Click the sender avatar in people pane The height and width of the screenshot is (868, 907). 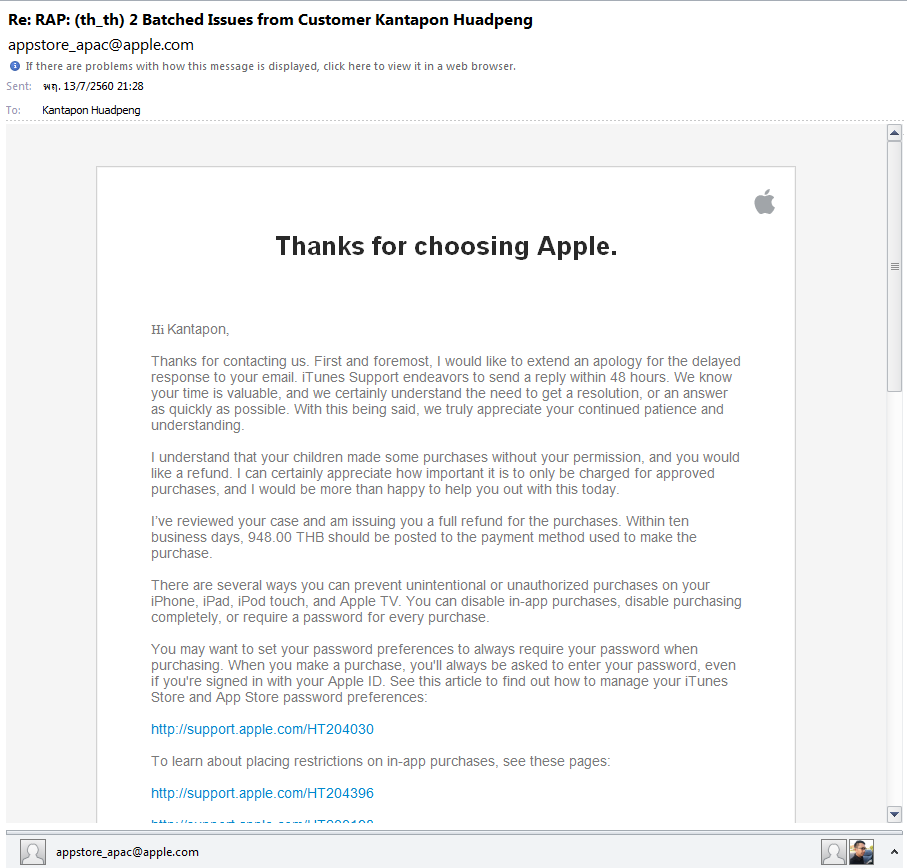pos(32,852)
